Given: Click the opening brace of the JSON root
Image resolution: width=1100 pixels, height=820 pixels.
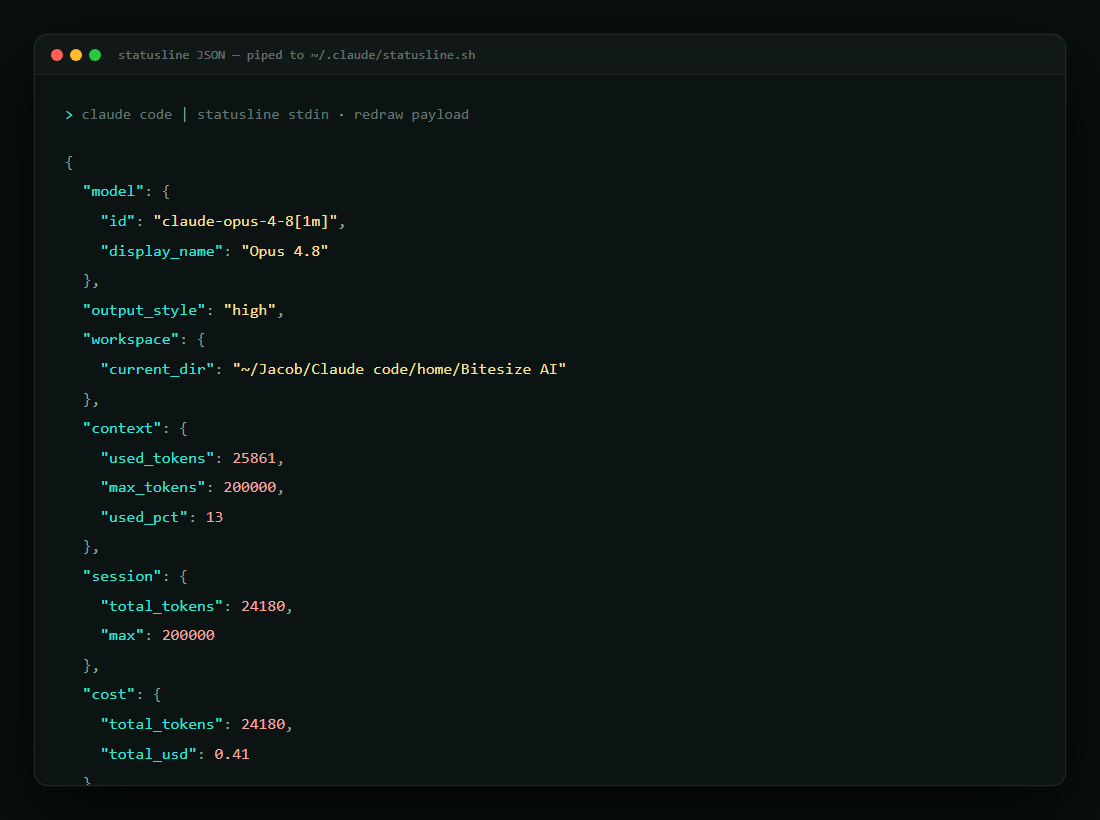Looking at the screenshot, I should 69,163.
